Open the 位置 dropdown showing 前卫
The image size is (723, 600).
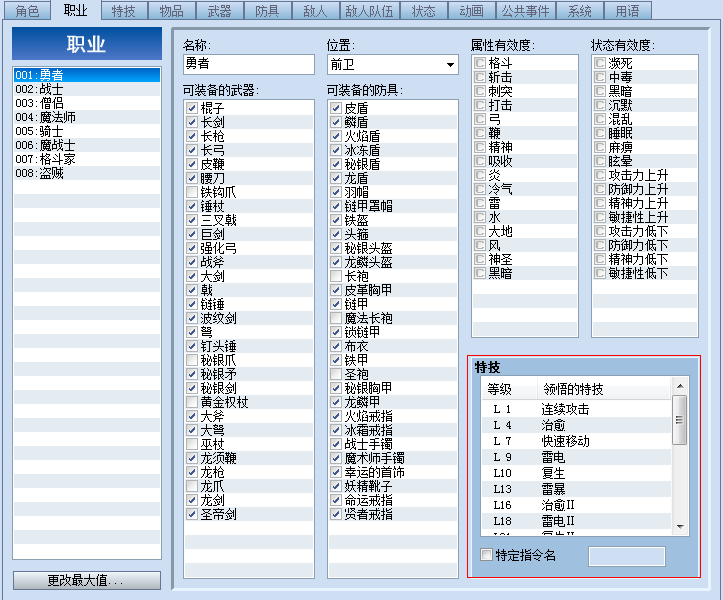tap(392, 65)
